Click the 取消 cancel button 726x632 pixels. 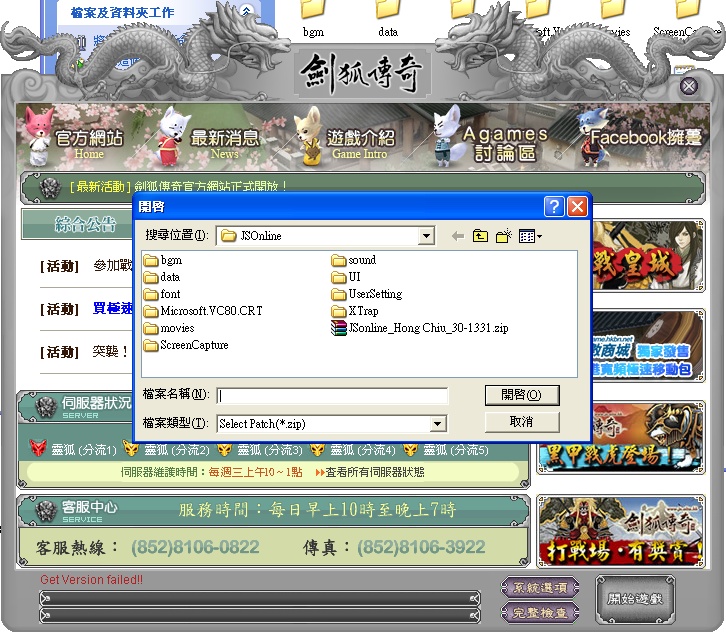522,422
